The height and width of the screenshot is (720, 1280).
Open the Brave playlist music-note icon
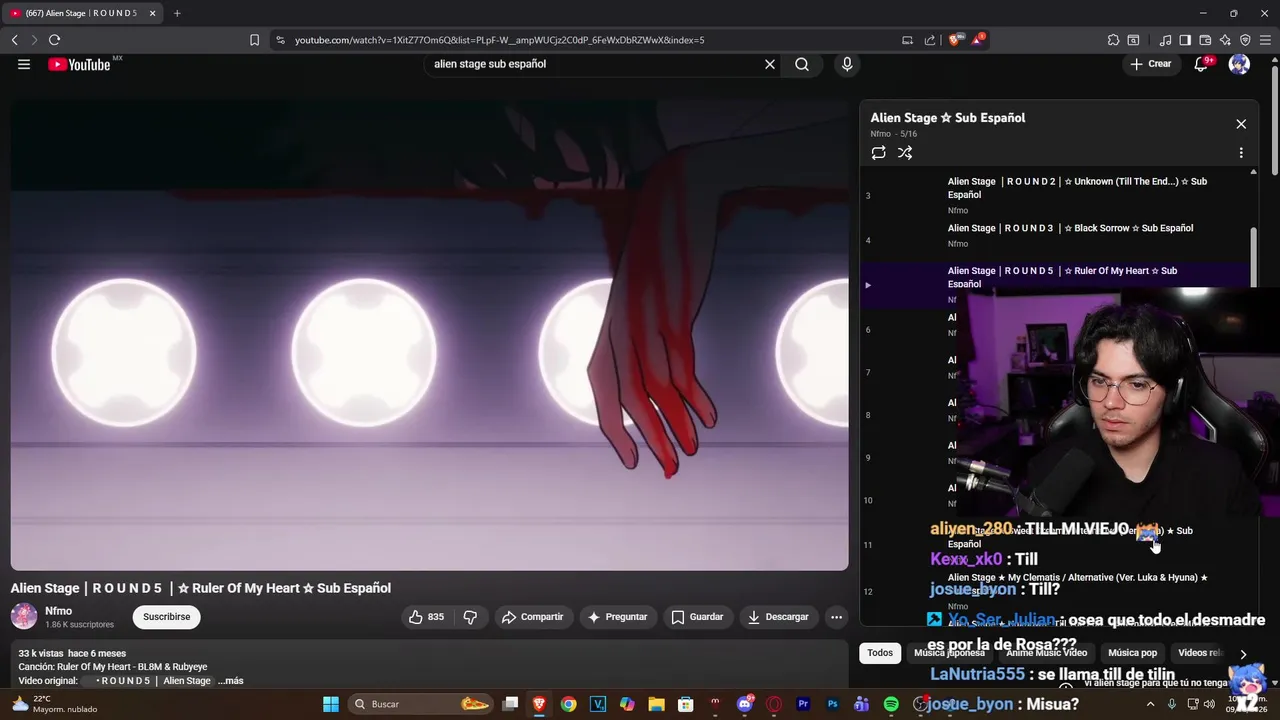point(1165,40)
